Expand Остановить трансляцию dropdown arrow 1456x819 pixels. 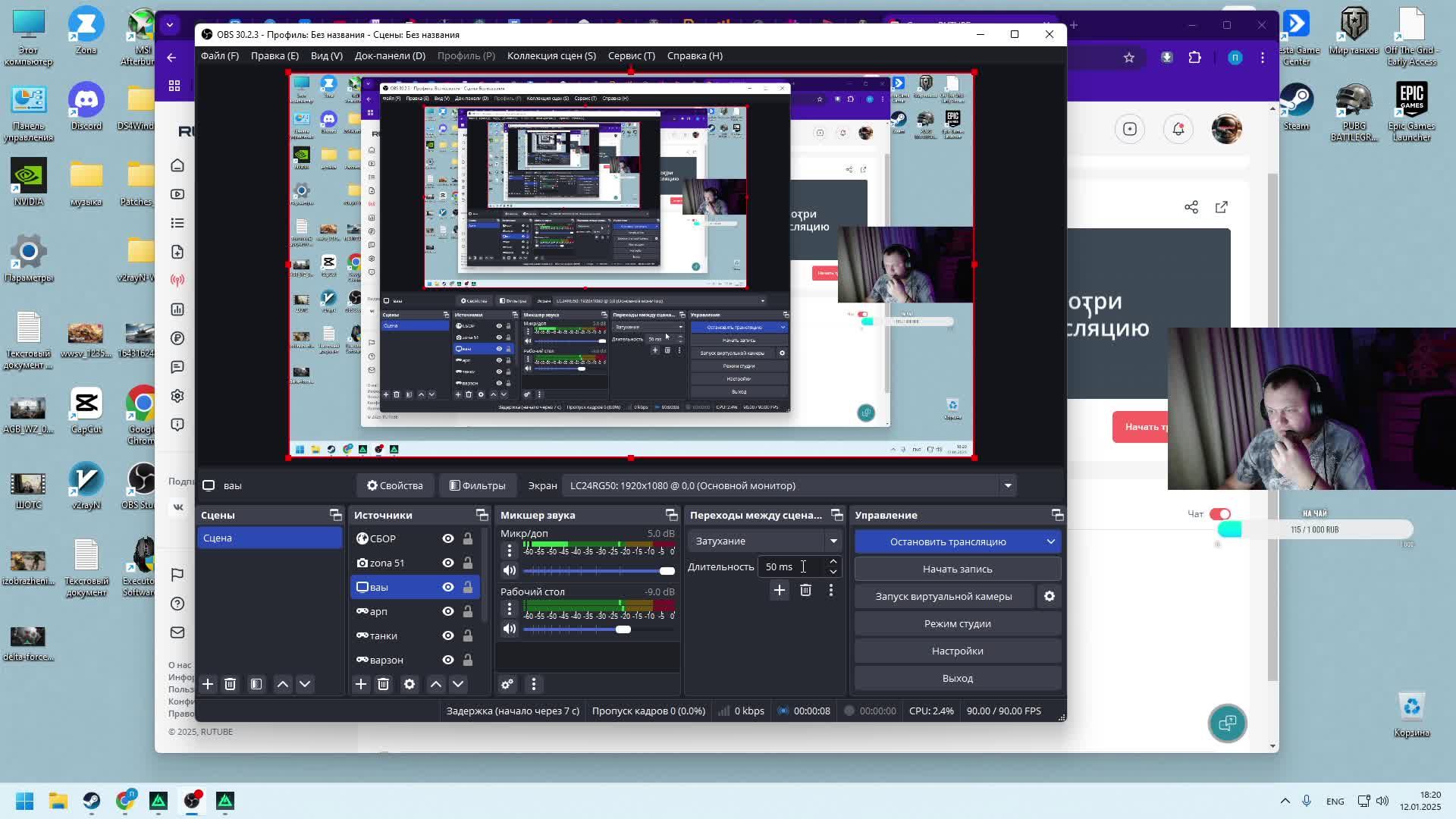click(1050, 541)
